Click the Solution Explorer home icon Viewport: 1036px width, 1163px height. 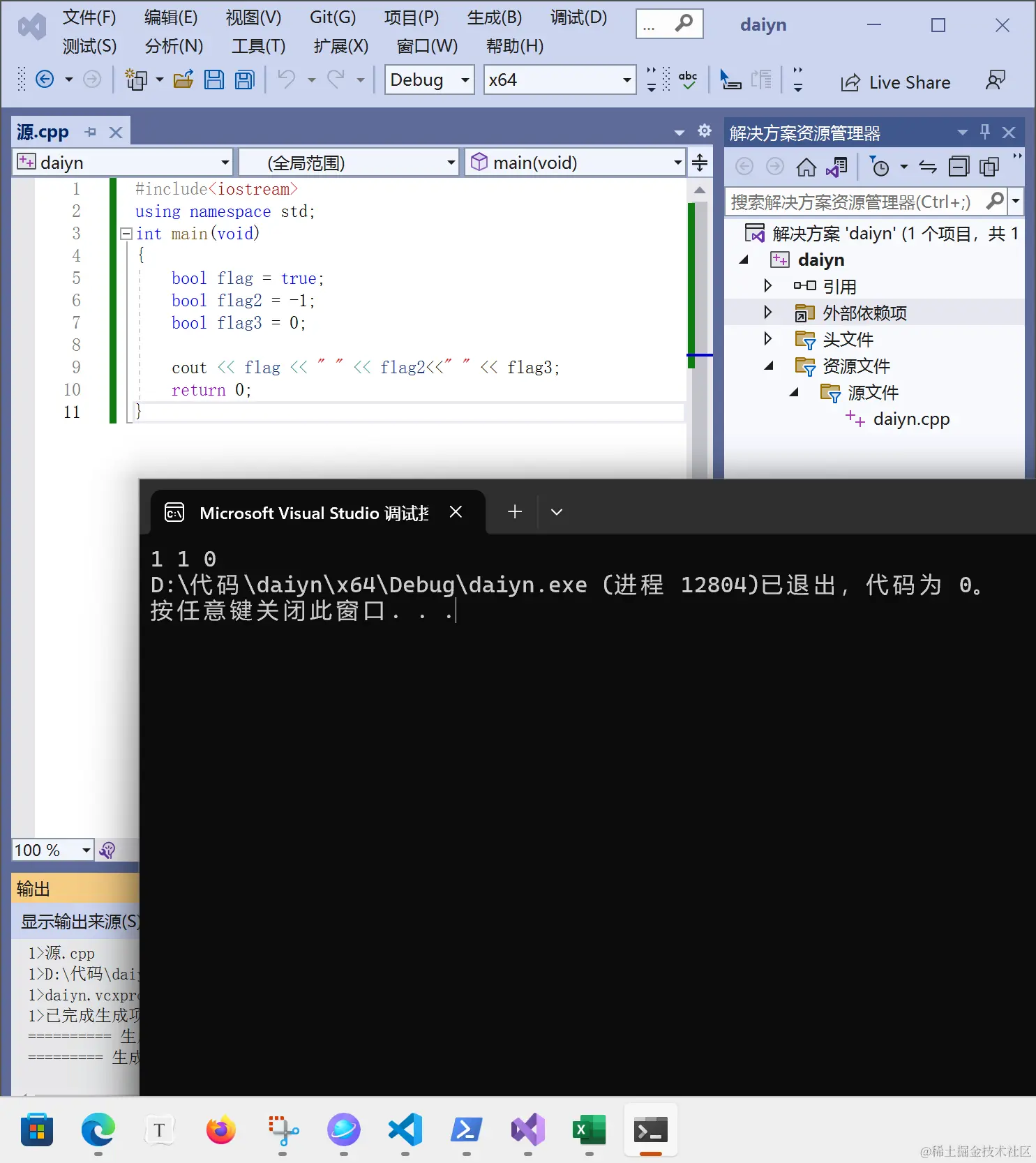coord(806,167)
